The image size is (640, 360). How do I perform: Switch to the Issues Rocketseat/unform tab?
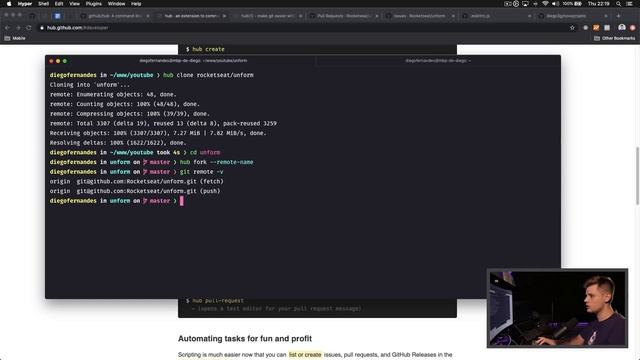pyautogui.click(x=420, y=16)
